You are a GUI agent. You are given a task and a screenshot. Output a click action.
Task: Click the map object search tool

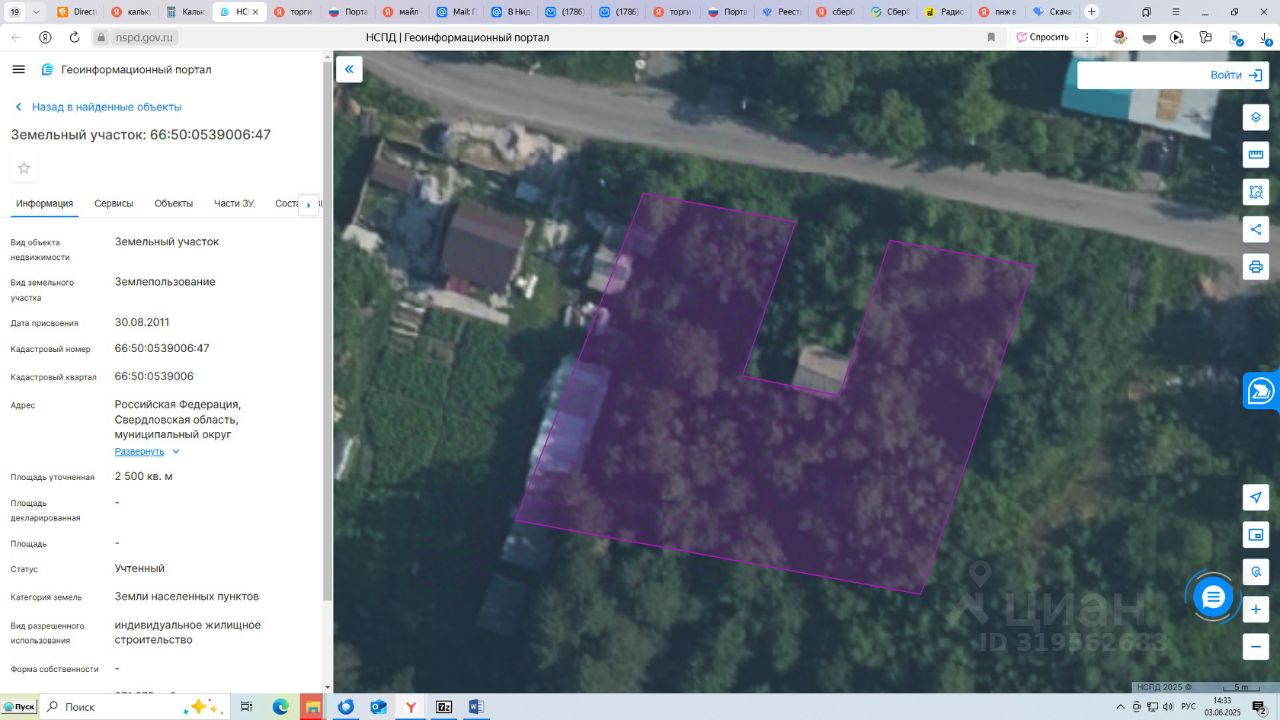tap(1256, 572)
